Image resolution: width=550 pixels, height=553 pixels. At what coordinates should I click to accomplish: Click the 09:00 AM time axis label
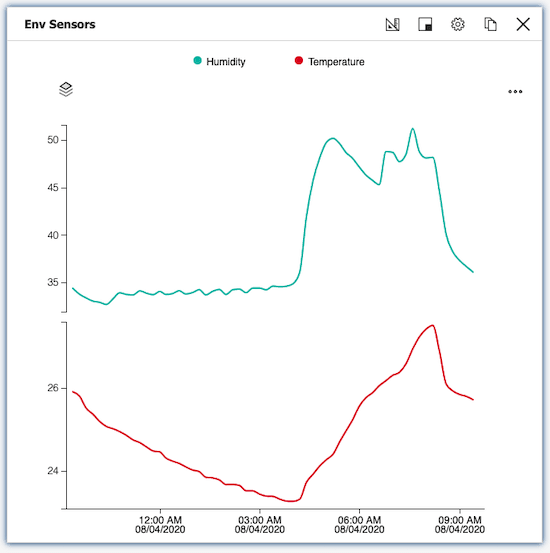click(x=460, y=524)
